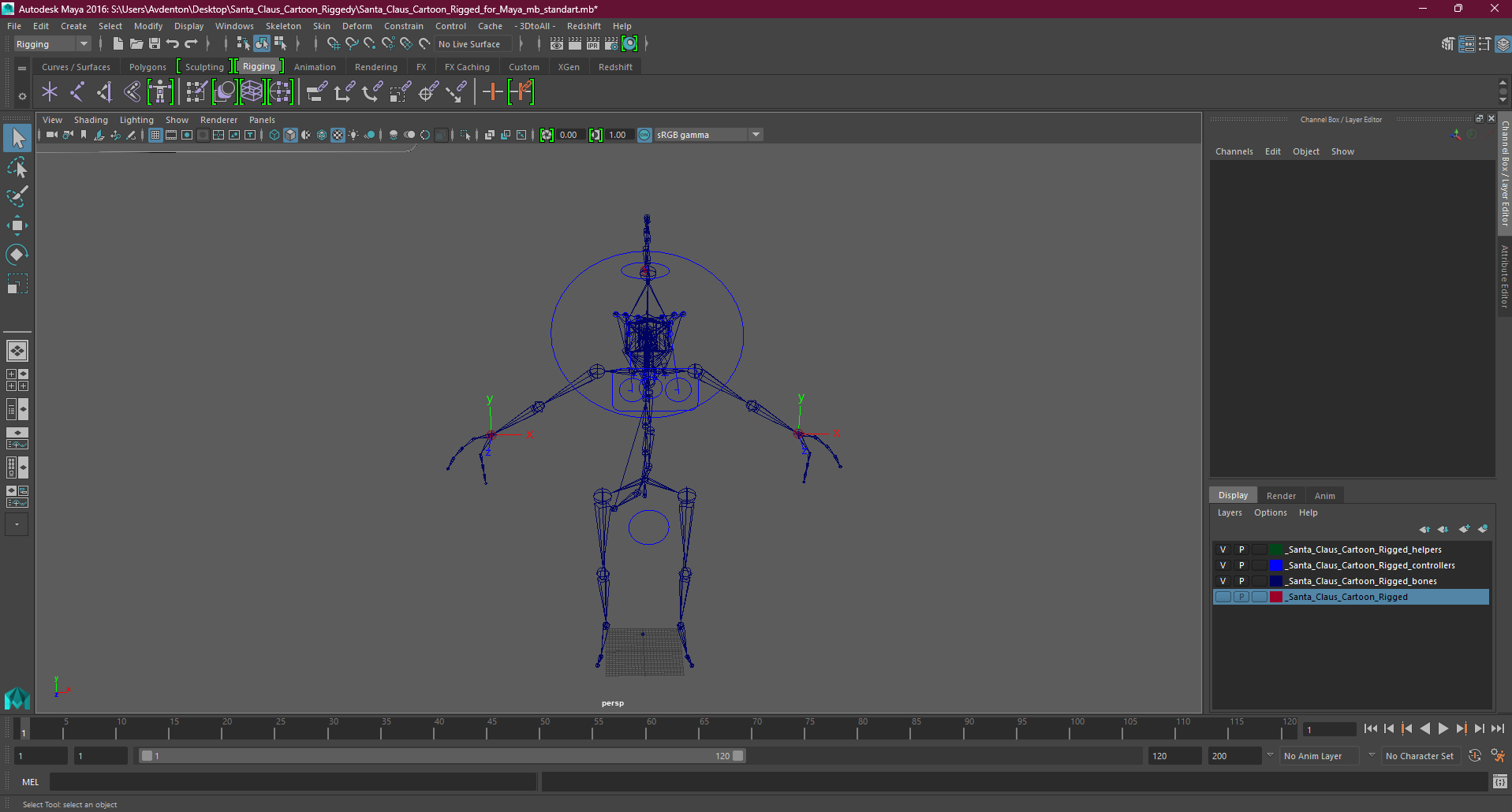
Task: Toggle the viewport grid display button
Action: pyautogui.click(x=155, y=135)
